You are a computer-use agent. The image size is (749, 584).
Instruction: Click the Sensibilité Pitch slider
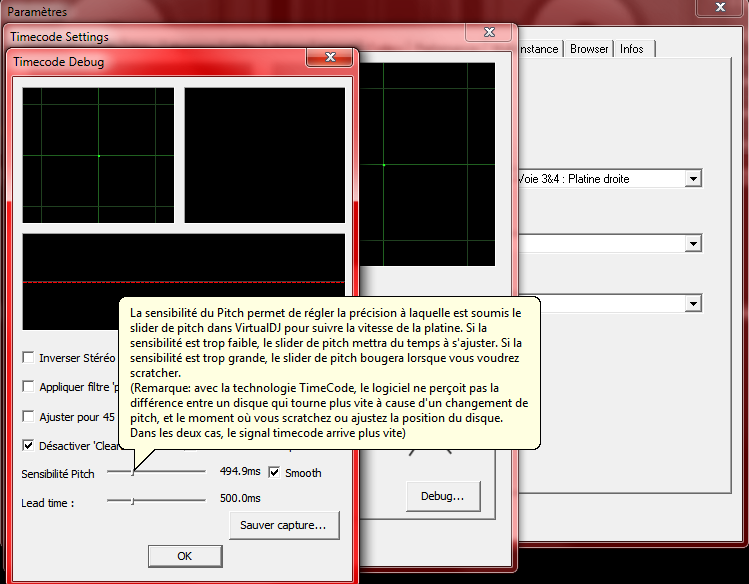point(133,473)
